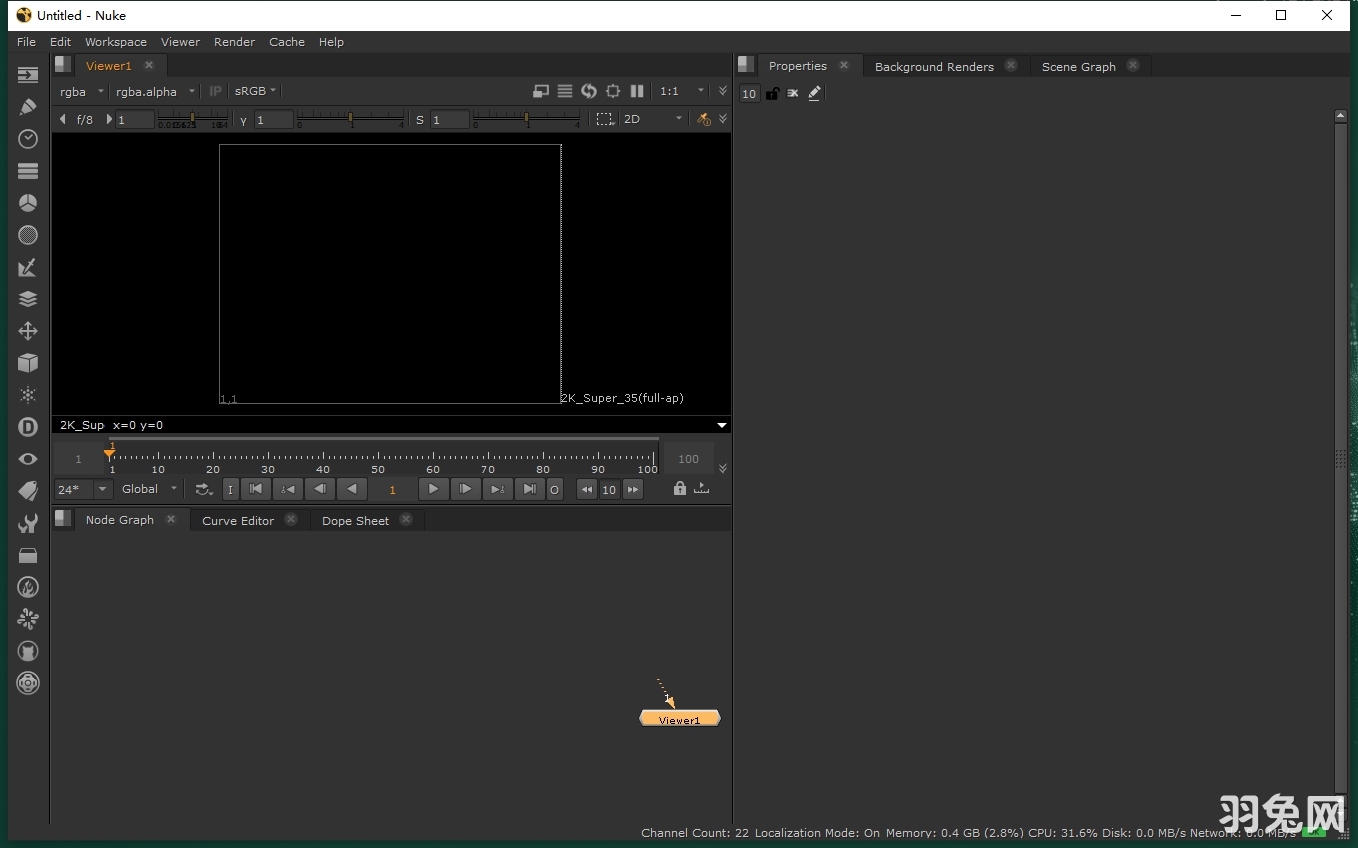Open the Views nodes menu (eye icon)
Screen dimensions: 1358x848
click(27, 459)
